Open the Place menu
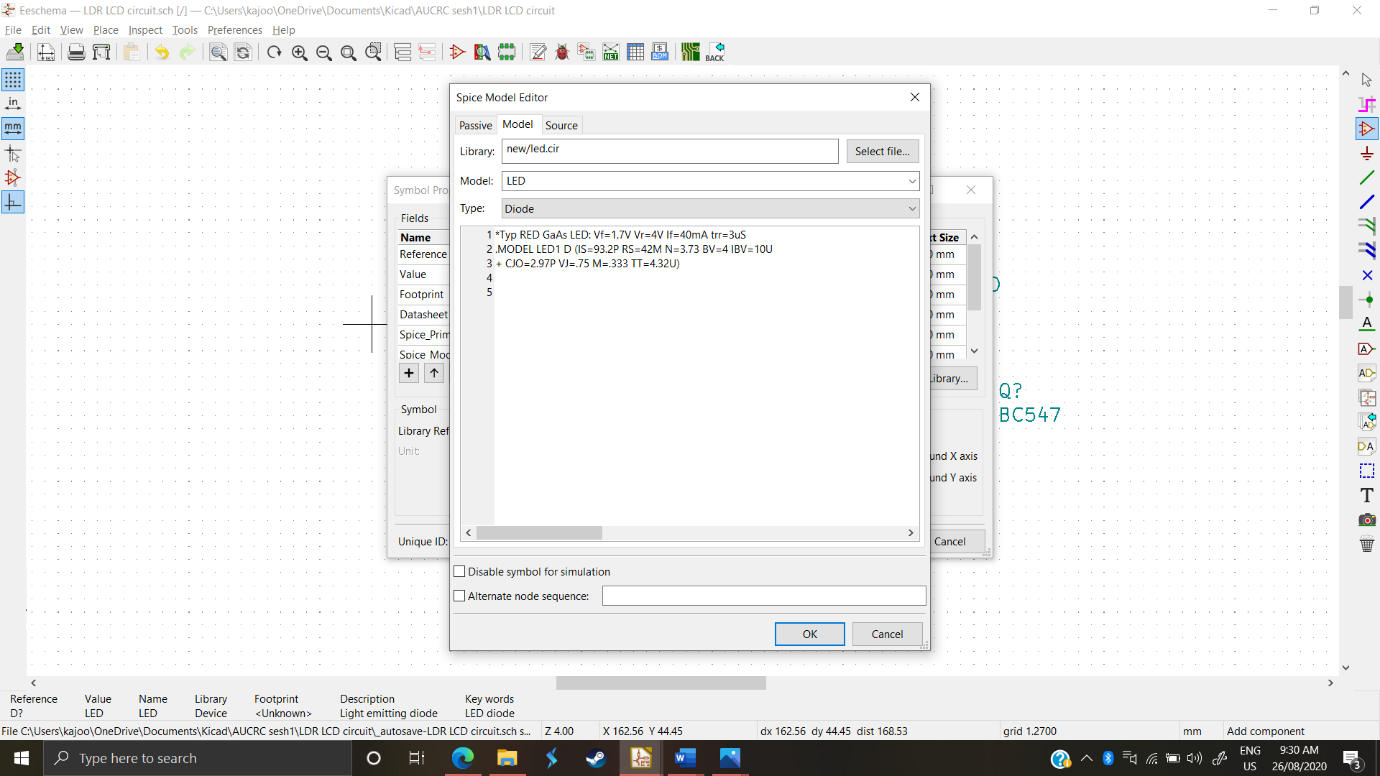The width and height of the screenshot is (1380, 776). coord(105,30)
